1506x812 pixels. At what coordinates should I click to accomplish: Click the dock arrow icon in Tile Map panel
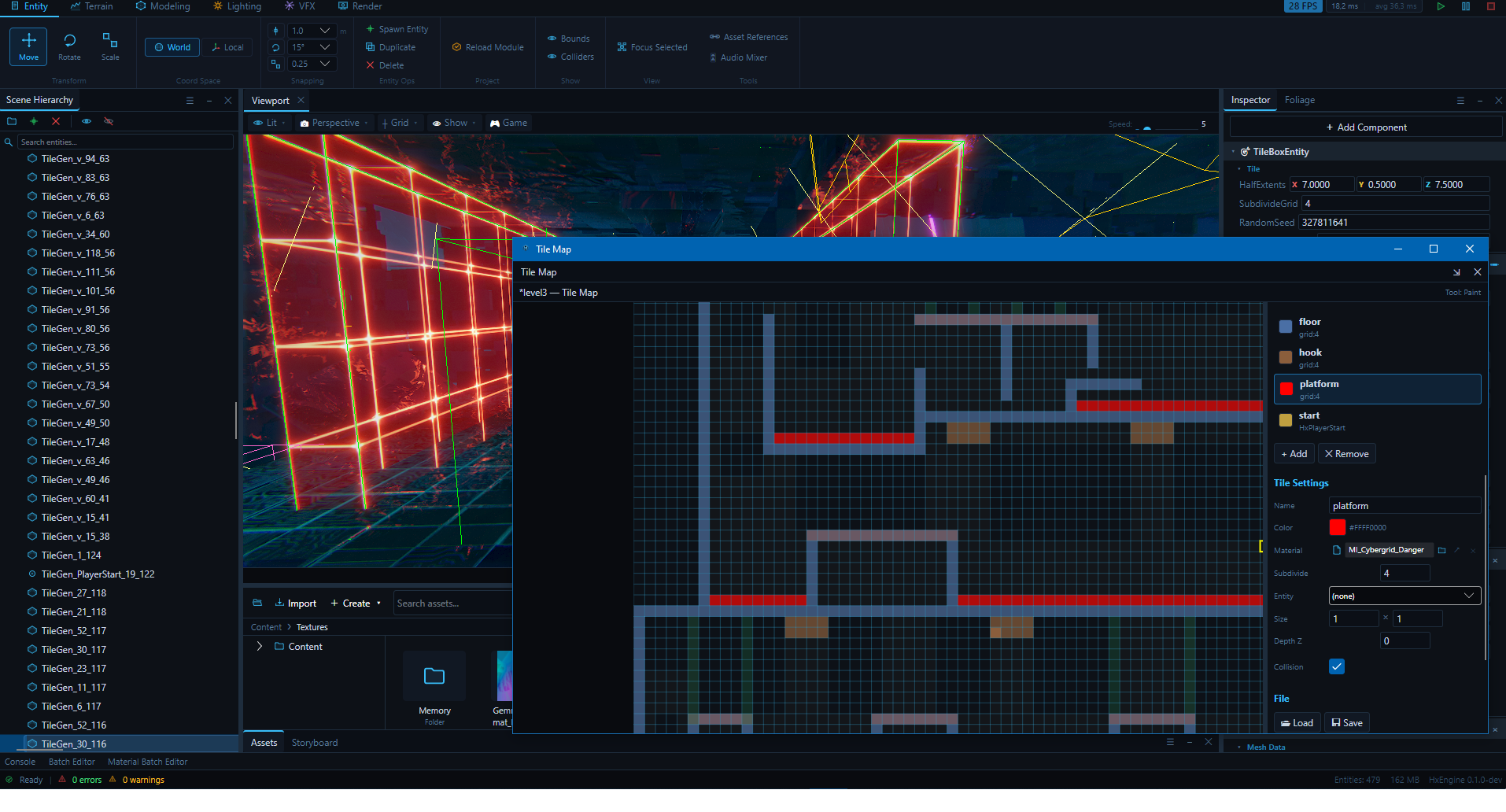point(1456,272)
